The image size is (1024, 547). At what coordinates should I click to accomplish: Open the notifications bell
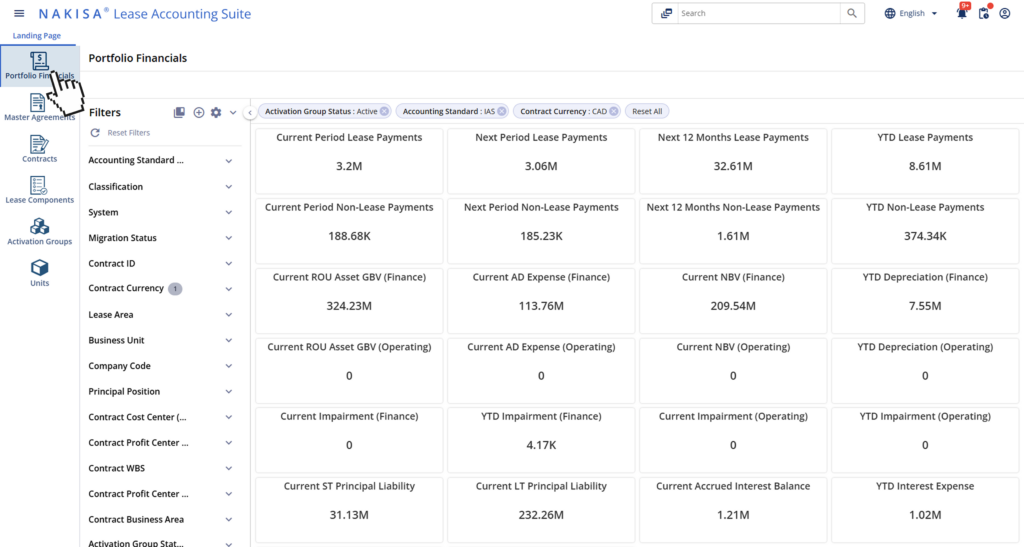click(961, 13)
